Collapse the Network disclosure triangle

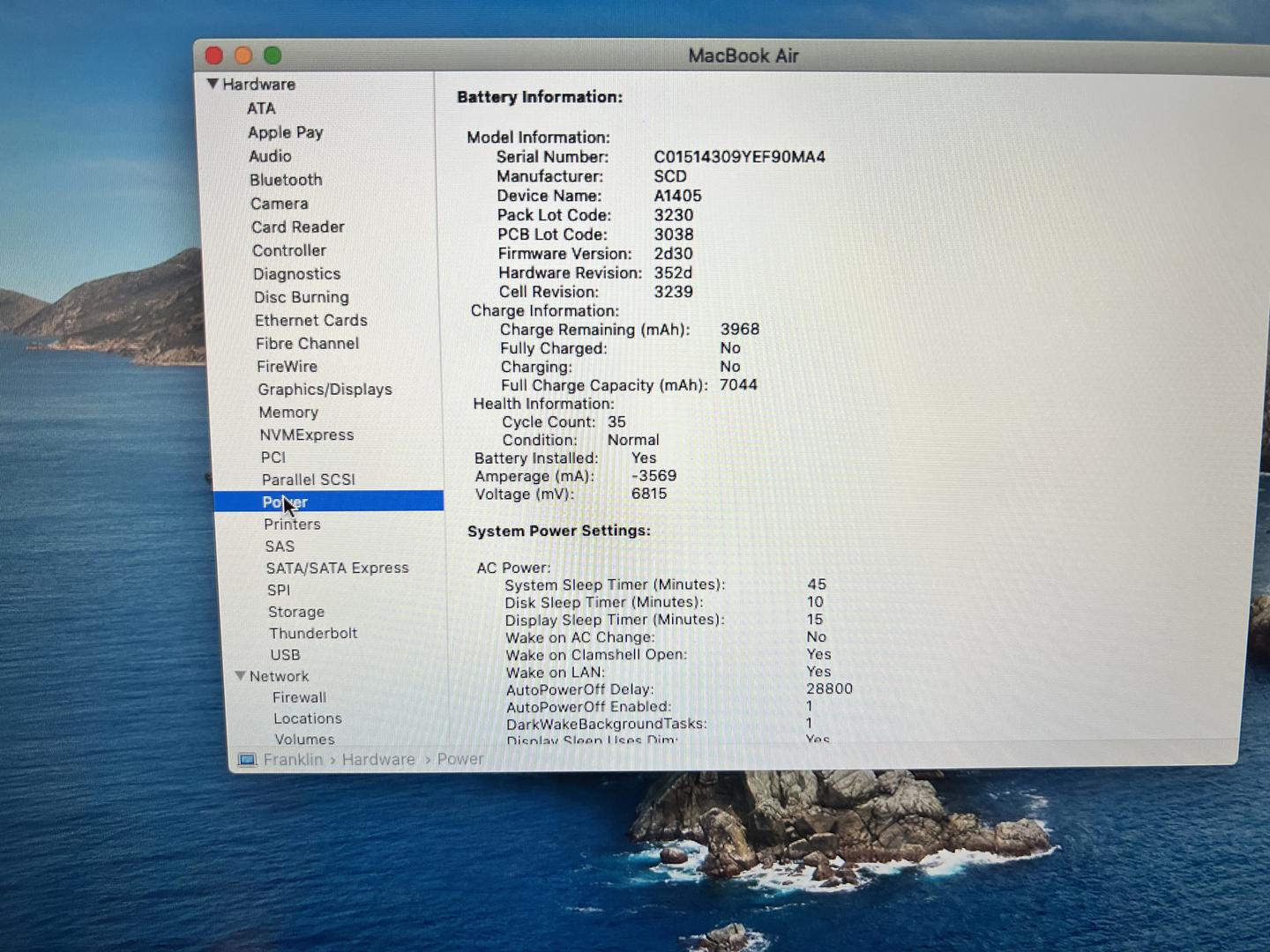(x=240, y=676)
